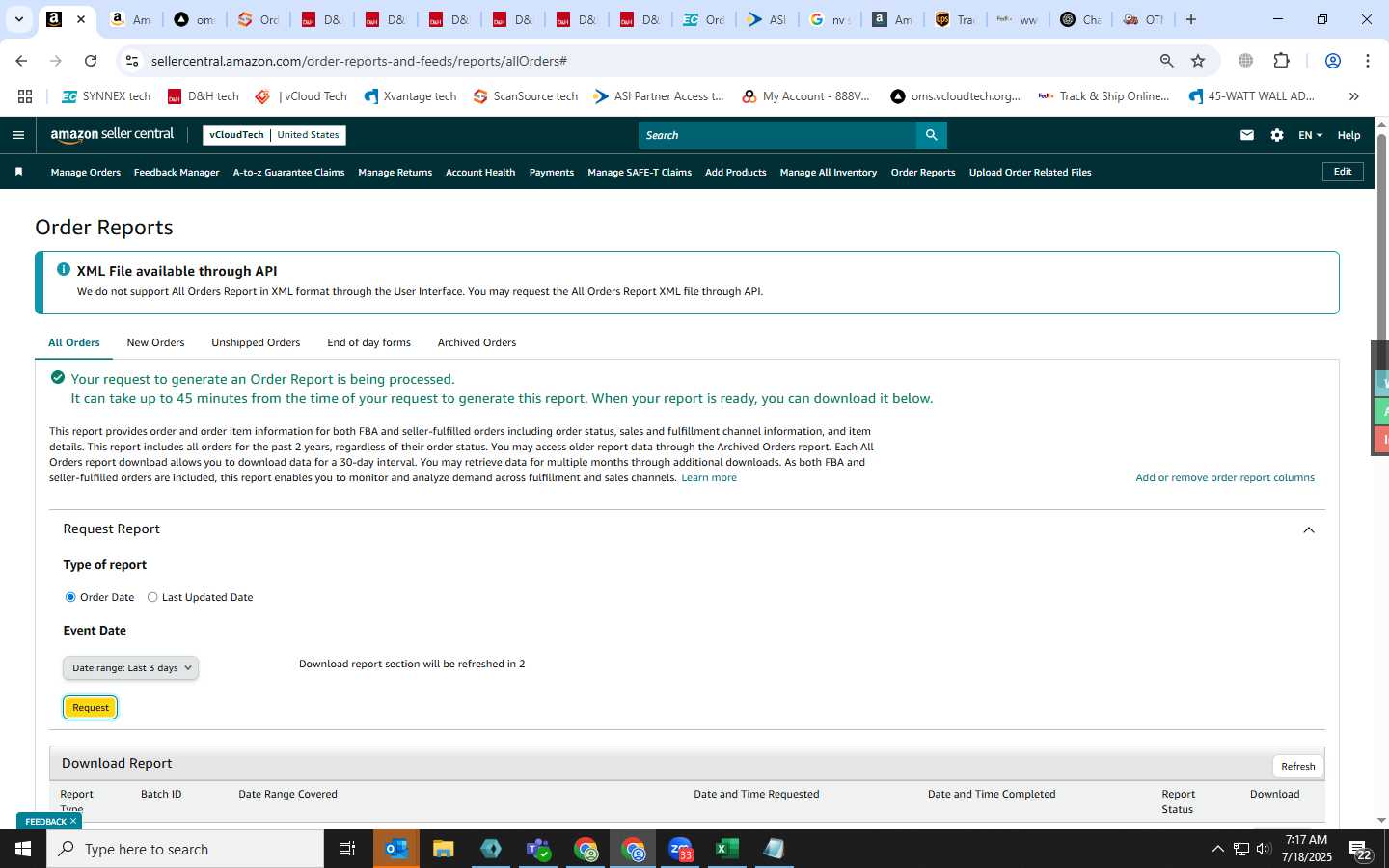Viewport: 1389px width, 868px height.
Task: Collapse the Request Report section chevron
Action: coord(1309,529)
